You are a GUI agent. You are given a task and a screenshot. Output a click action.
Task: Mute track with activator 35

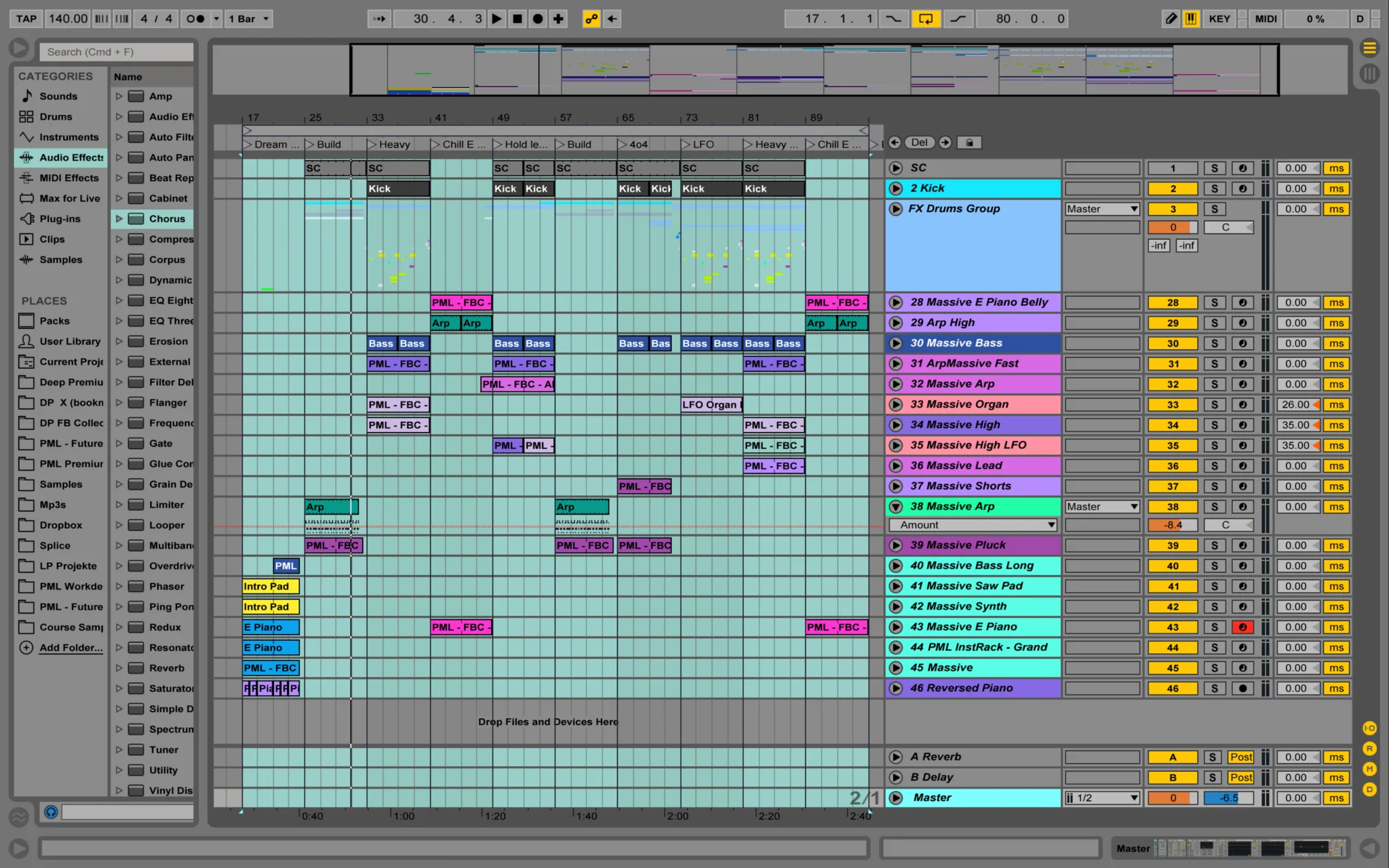(1173, 446)
